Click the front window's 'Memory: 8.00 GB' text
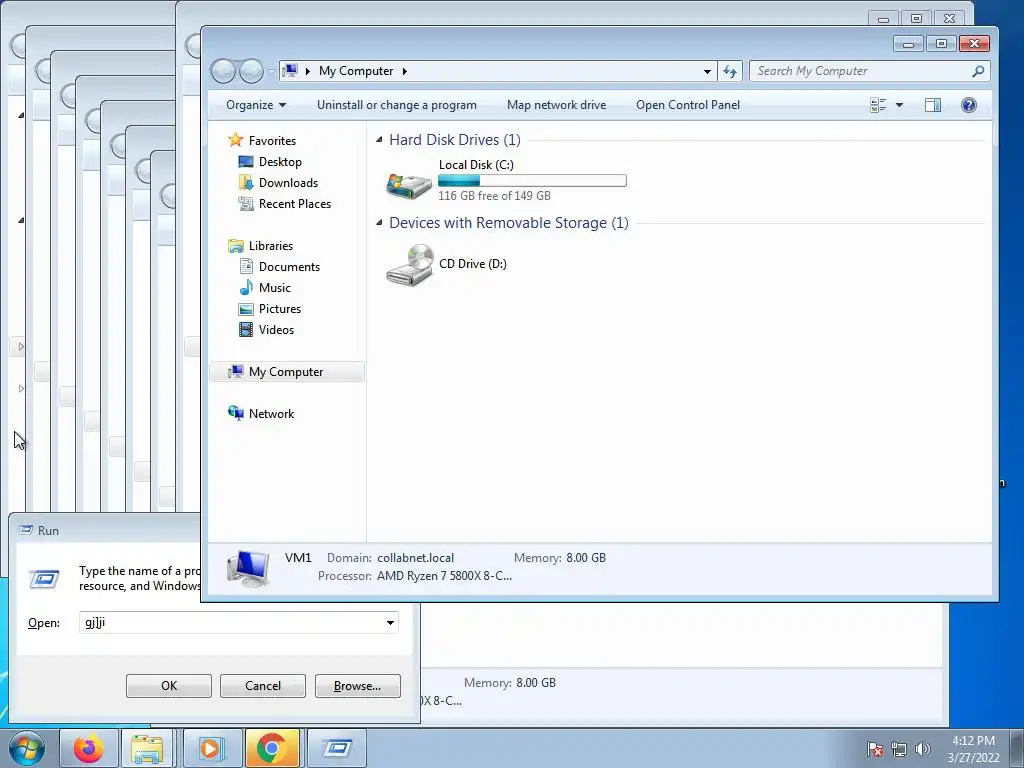The height and width of the screenshot is (768, 1024). [560, 558]
